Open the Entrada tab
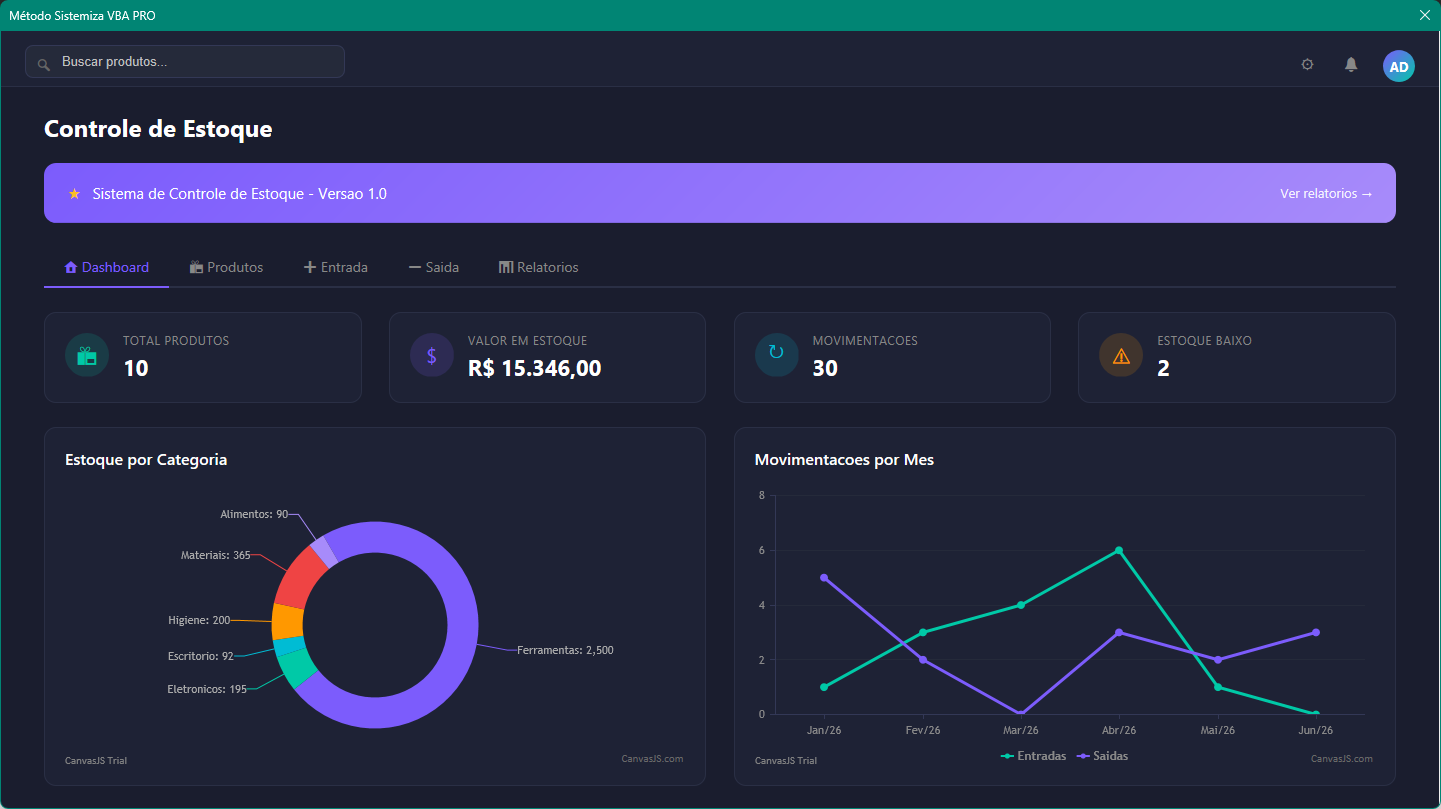Viewport: 1441px width, 809px height. [336, 267]
